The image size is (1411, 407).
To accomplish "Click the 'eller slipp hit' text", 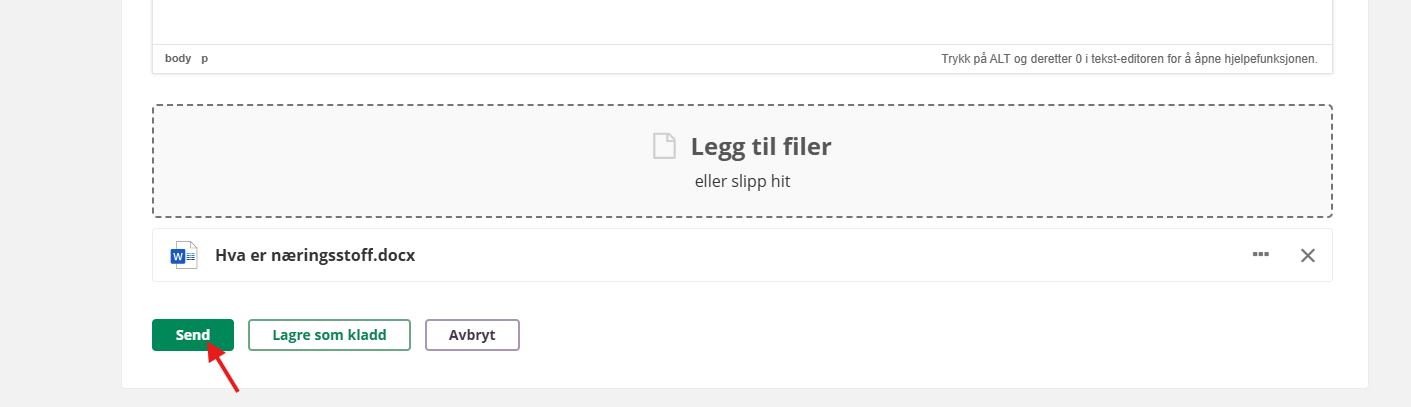I will coord(742,182).
